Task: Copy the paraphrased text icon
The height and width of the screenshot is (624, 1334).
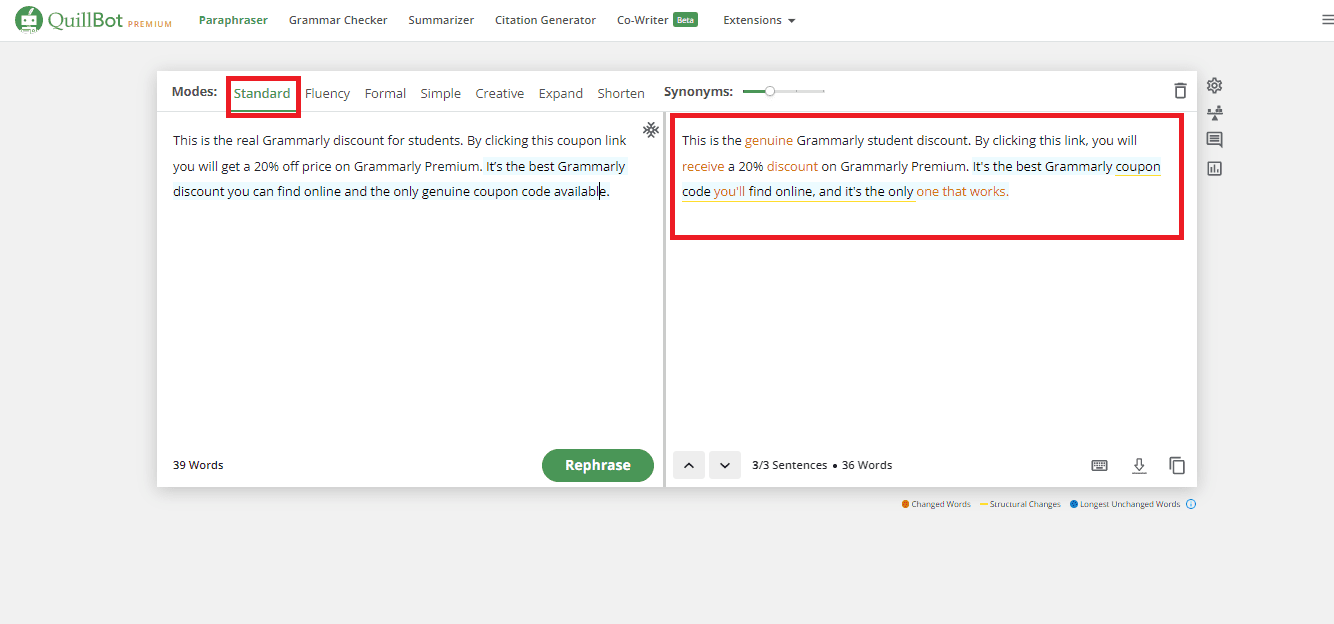Action: pos(1177,465)
